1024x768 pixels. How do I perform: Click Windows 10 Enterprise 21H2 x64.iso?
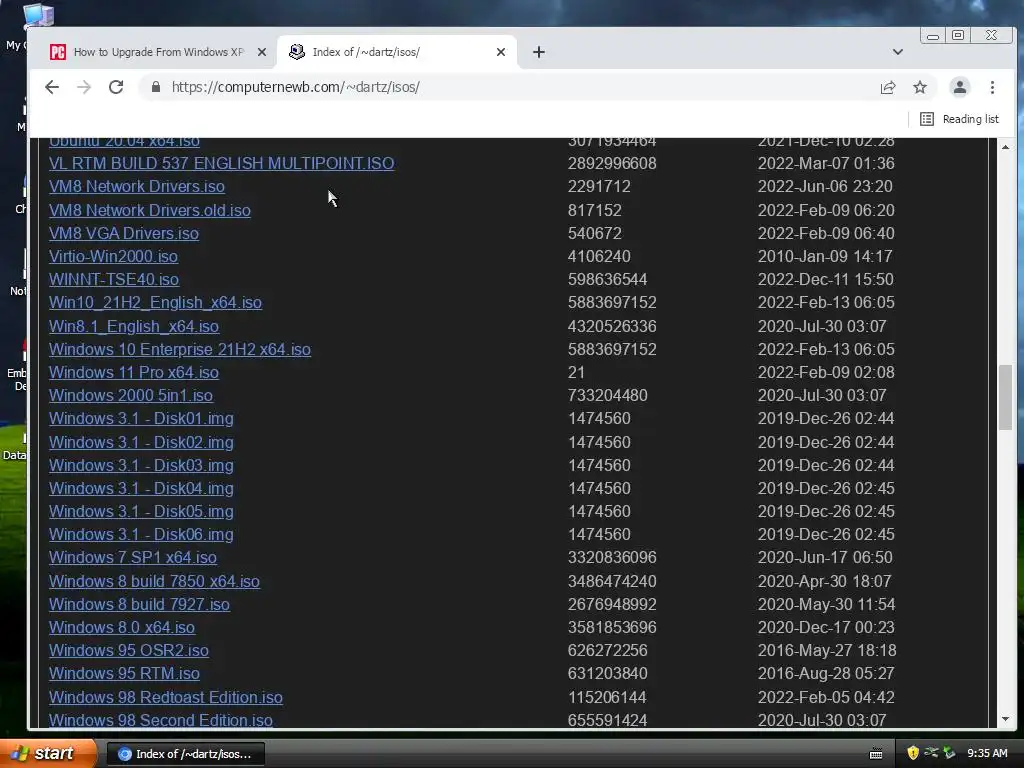180,349
